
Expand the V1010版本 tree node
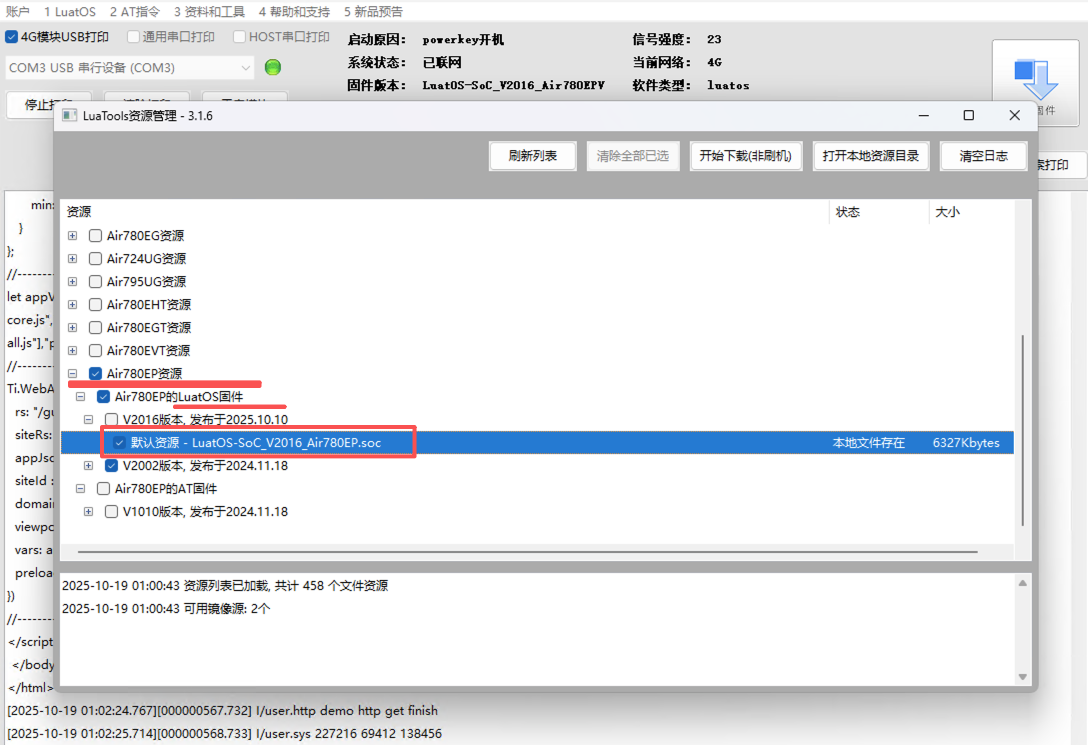[88, 511]
